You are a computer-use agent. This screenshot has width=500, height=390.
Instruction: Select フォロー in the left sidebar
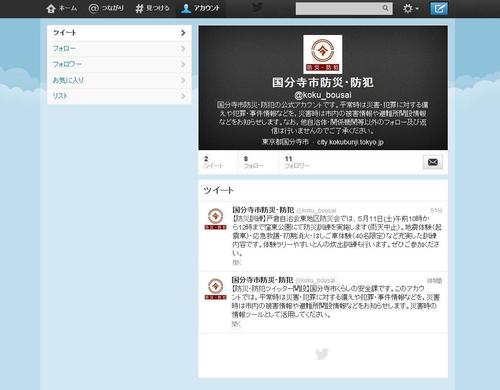119,49
